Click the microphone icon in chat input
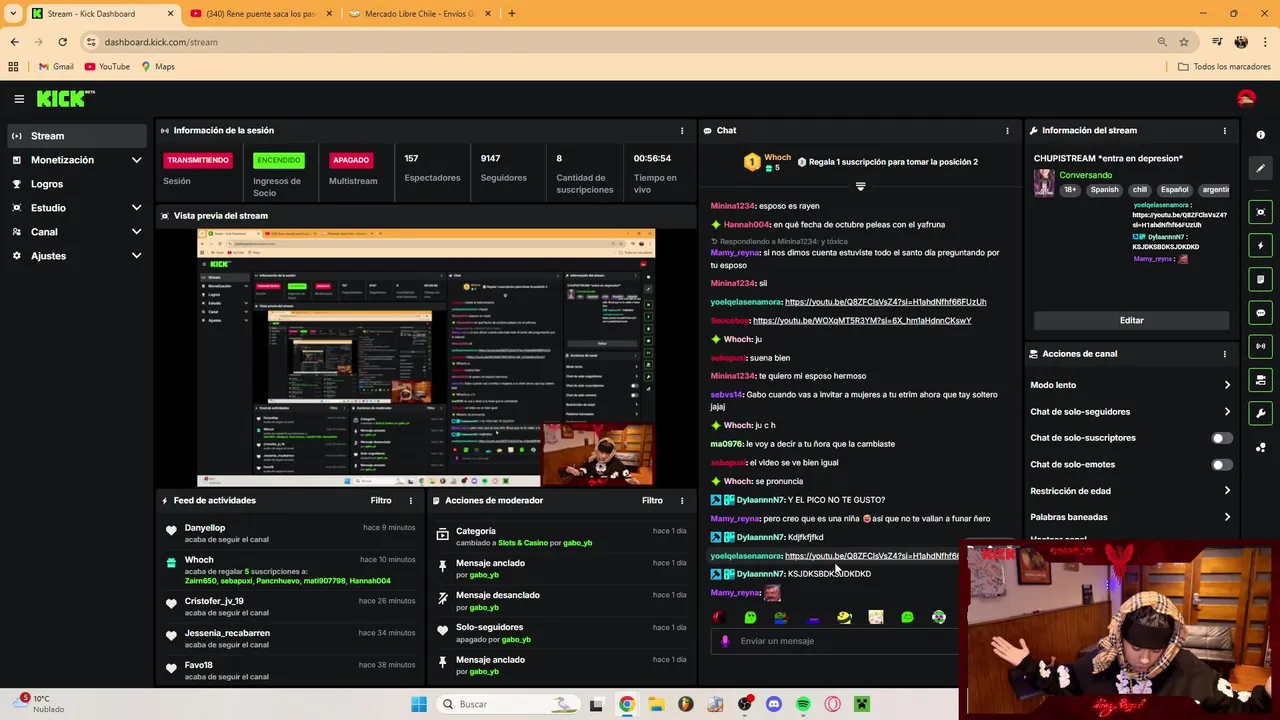 coord(725,641)
